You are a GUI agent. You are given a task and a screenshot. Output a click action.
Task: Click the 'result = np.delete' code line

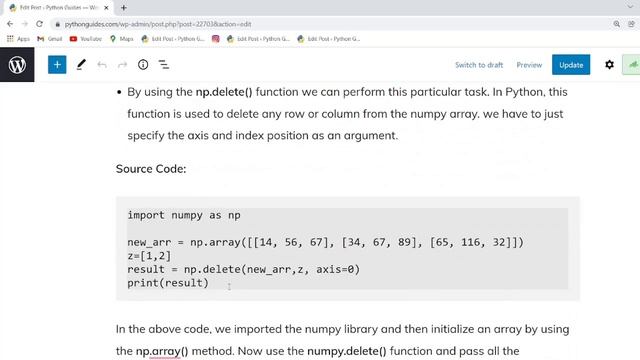244,269
